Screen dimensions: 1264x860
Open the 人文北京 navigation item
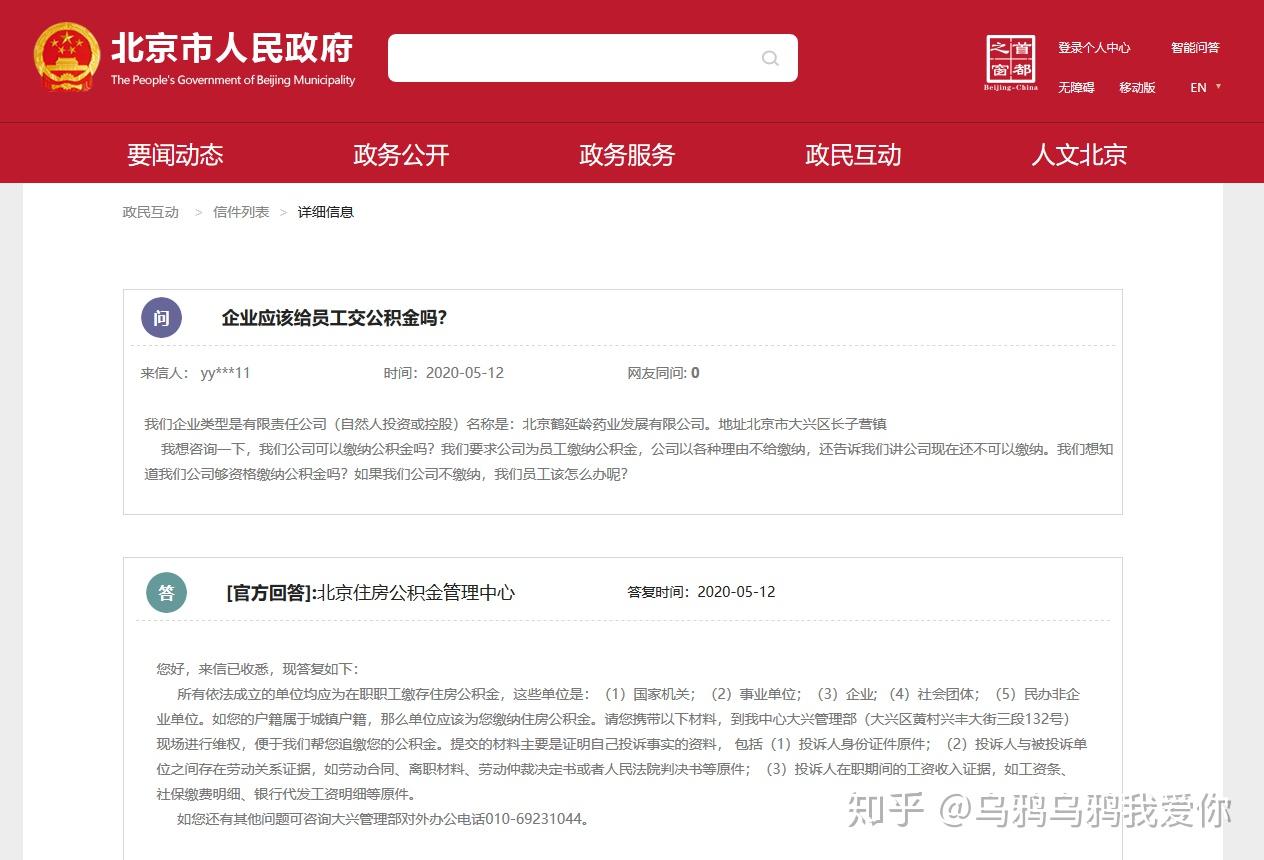[x=1079, y=155]
